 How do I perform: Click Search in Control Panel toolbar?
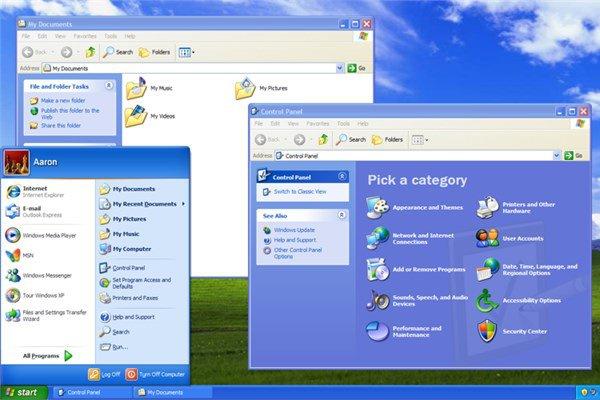tap(351, 140)
